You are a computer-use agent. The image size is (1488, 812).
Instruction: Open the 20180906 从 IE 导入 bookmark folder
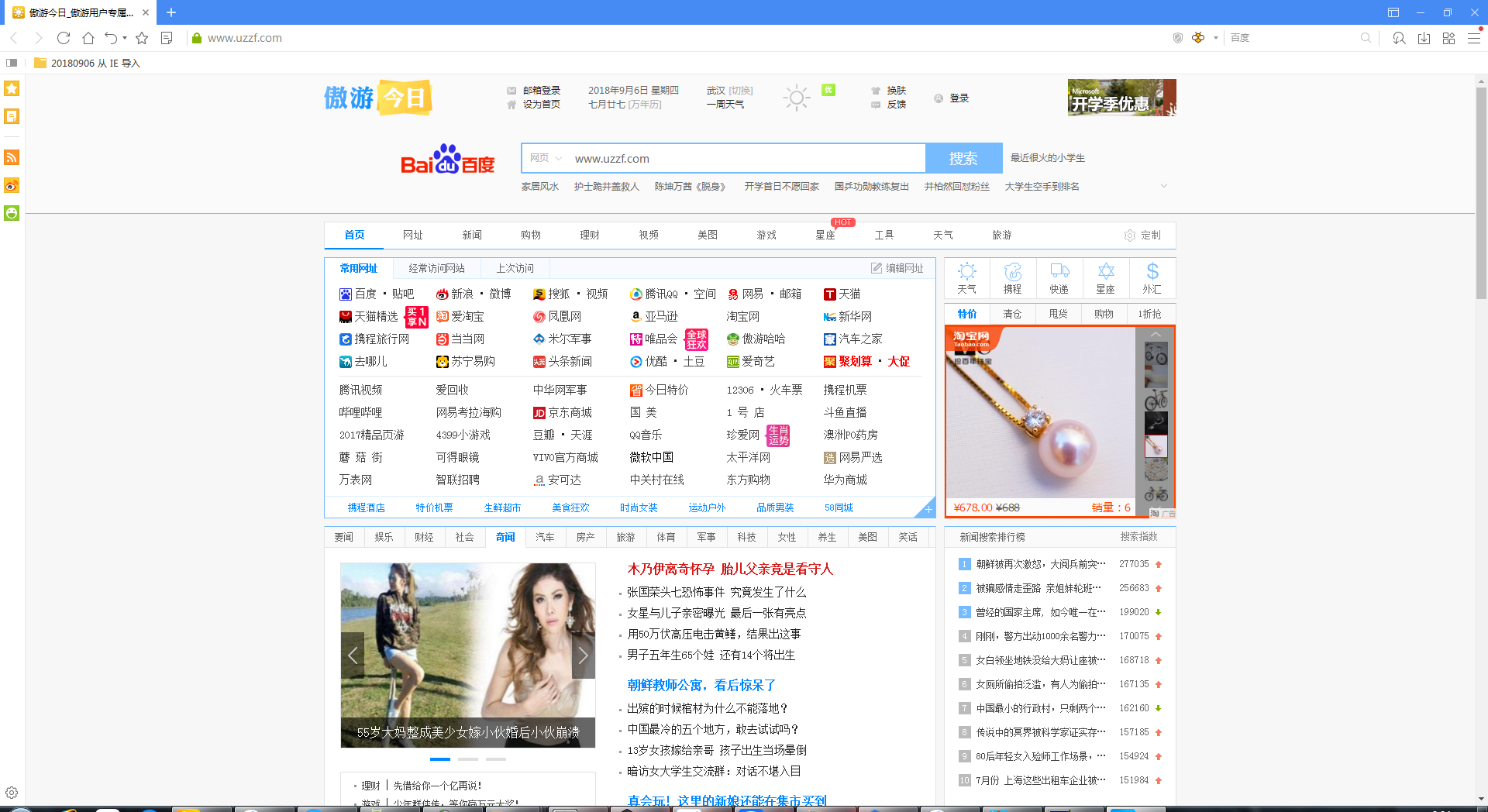point(87,63)
